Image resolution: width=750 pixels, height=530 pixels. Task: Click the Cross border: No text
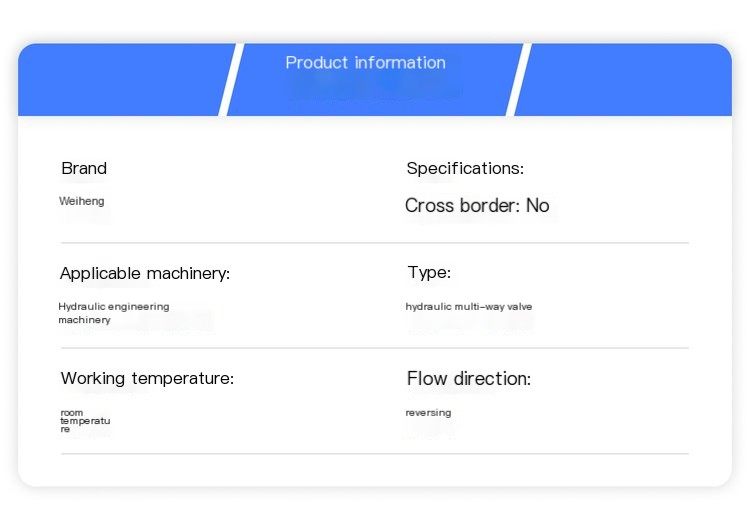(x=477, y=206)
